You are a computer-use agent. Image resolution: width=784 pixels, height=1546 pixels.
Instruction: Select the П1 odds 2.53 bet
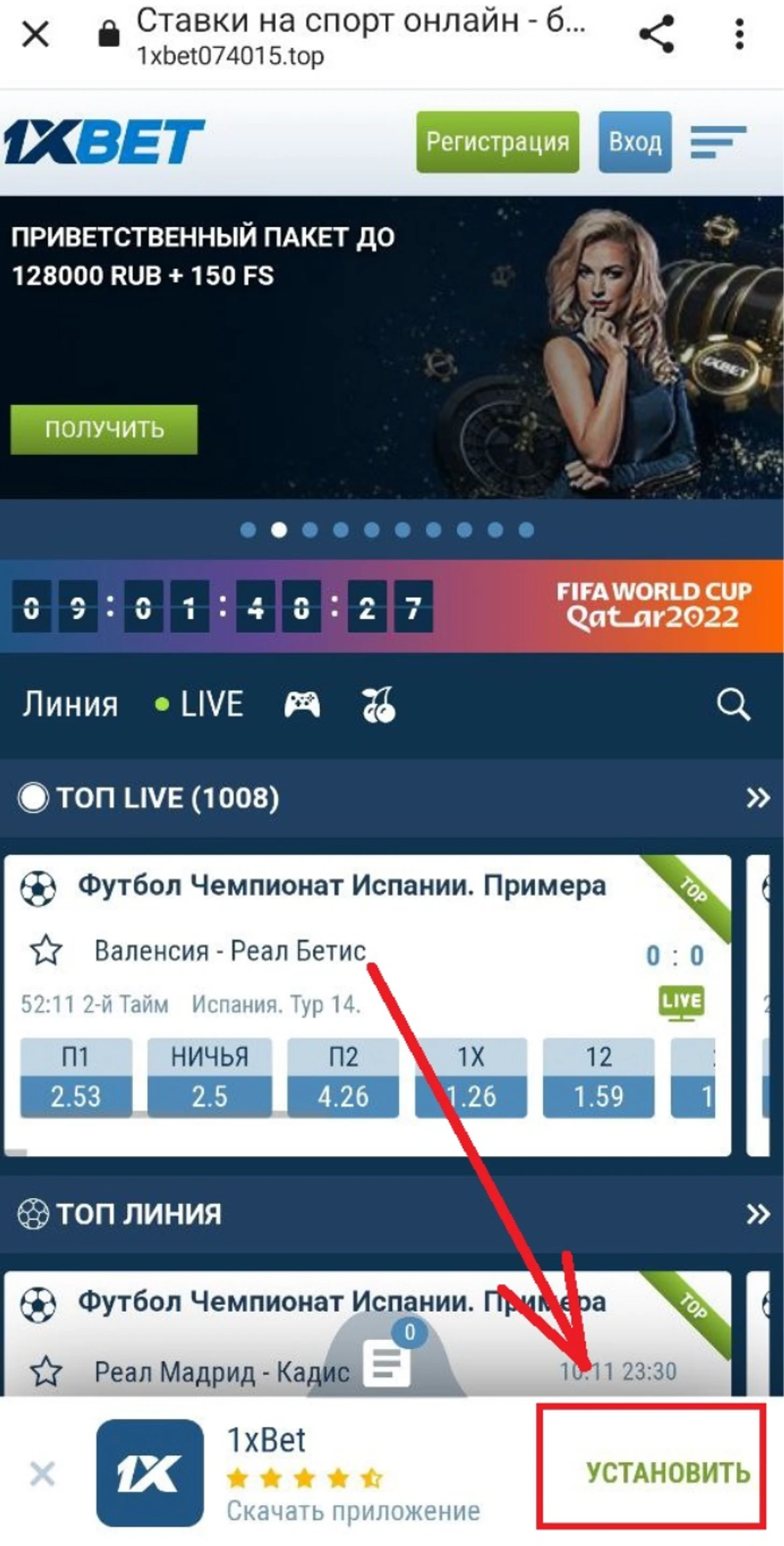click(x=76, y=1077)
